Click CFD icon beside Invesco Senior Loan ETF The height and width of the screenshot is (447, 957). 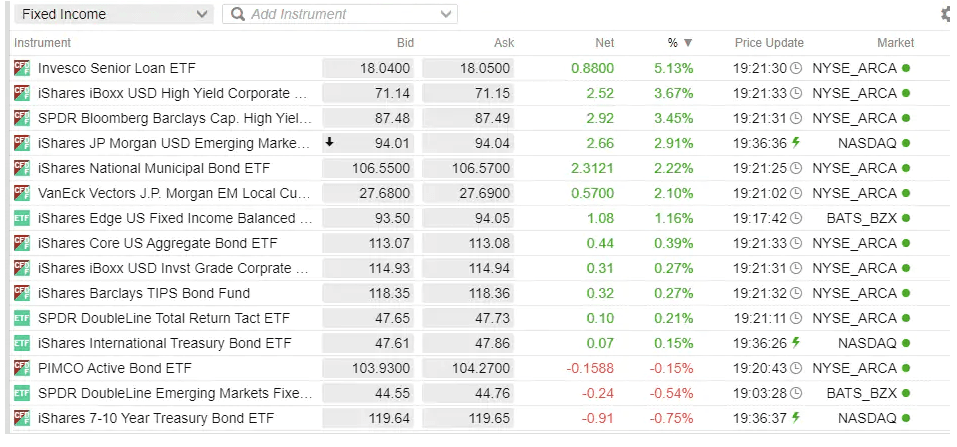pos(22,68)
